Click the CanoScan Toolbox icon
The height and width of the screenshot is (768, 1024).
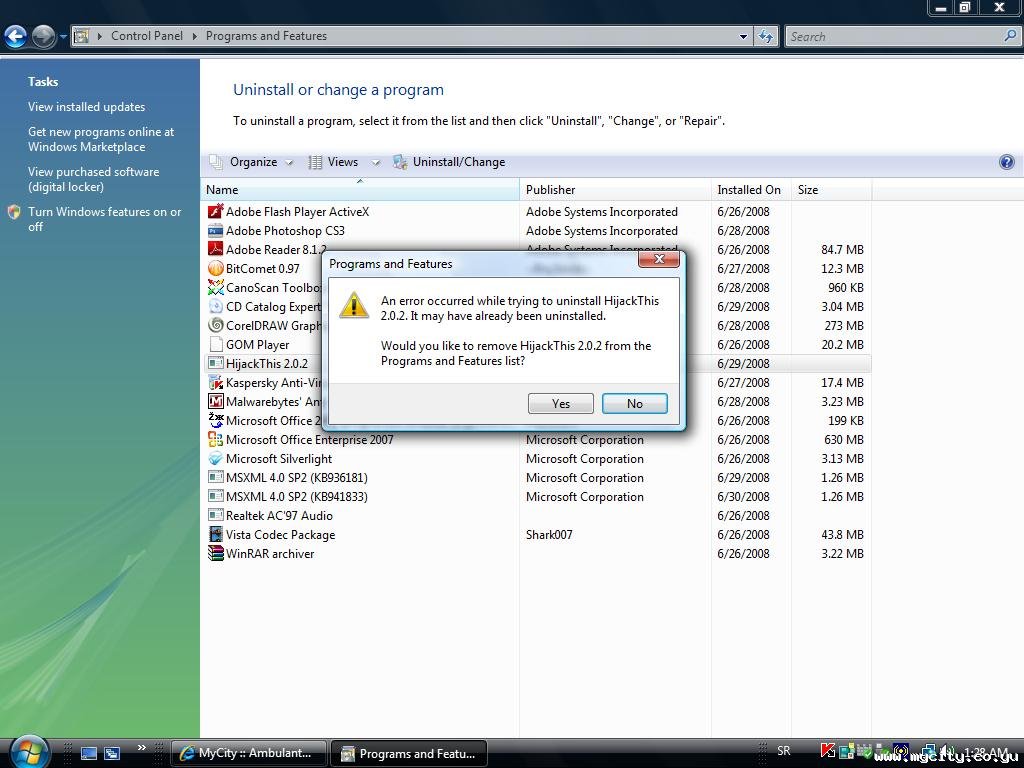(216, 287)
